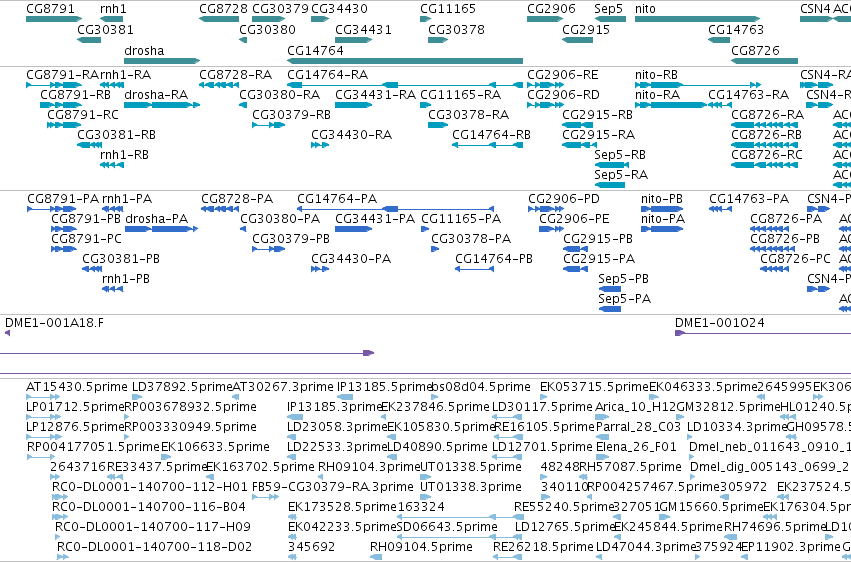Click the CG34431-PA protein label
Screen dimensions: 851x562
coord(374,219)
